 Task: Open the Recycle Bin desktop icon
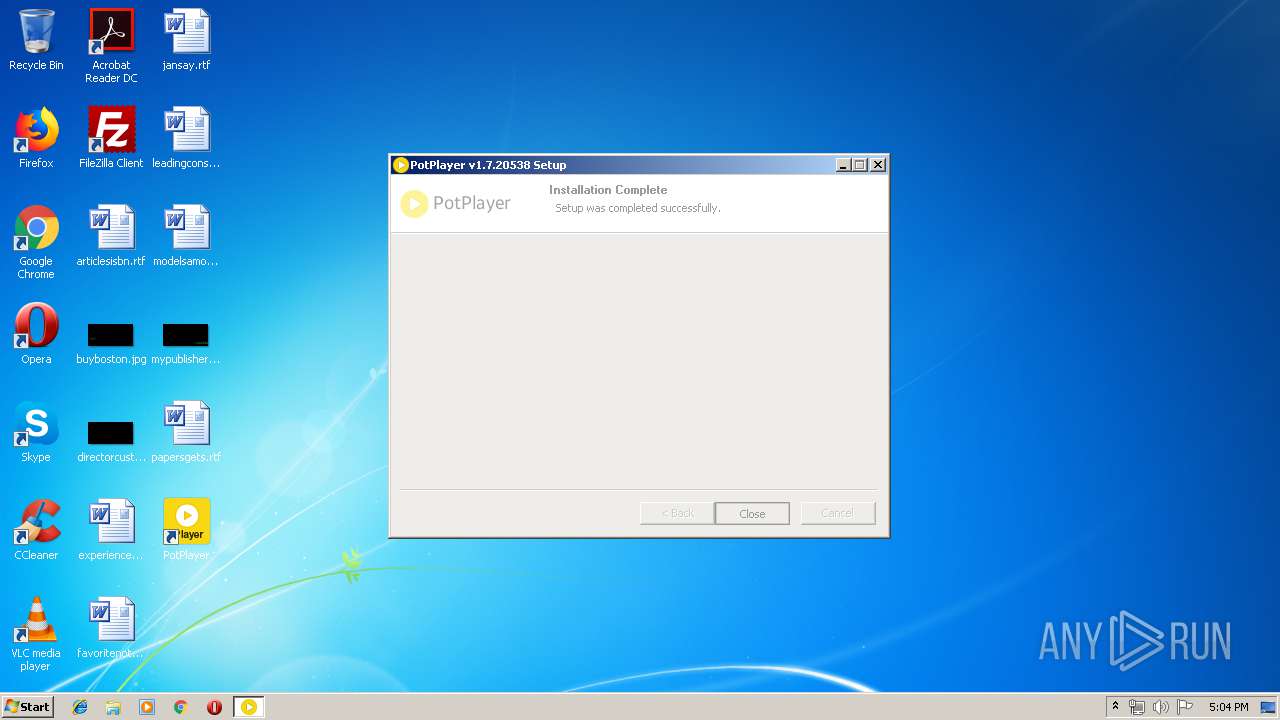(x=36, y=40)
